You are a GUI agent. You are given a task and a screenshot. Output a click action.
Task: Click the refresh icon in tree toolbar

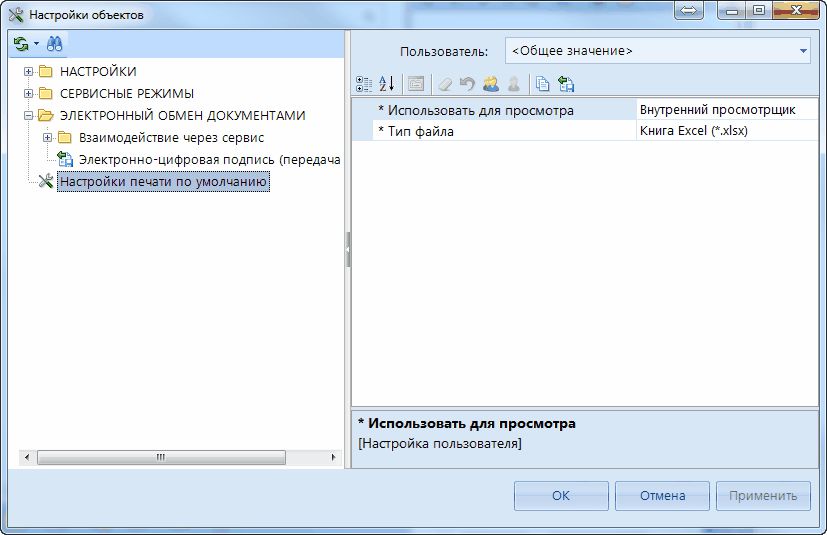21,44
